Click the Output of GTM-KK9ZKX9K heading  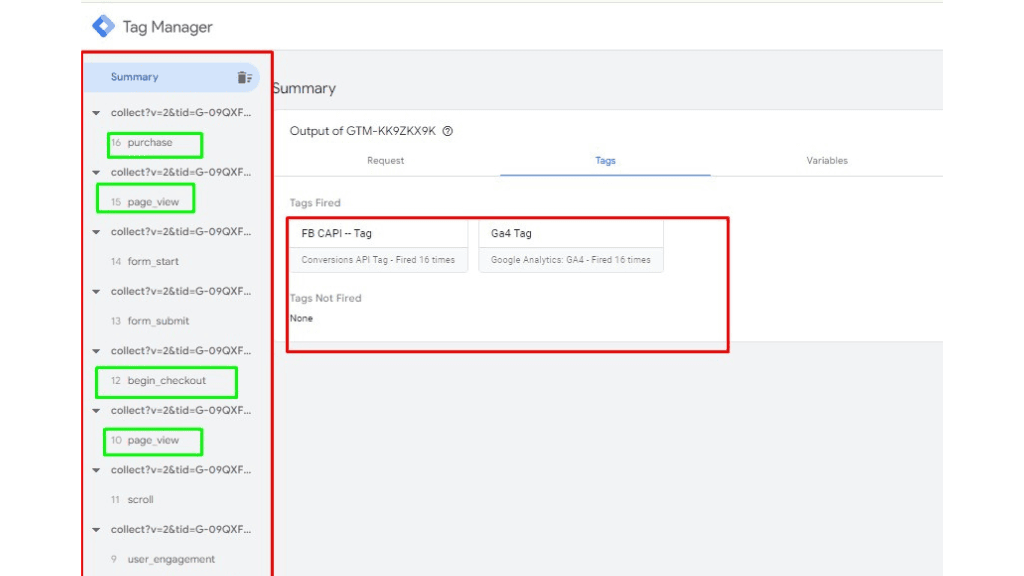[x=362, y=131]
